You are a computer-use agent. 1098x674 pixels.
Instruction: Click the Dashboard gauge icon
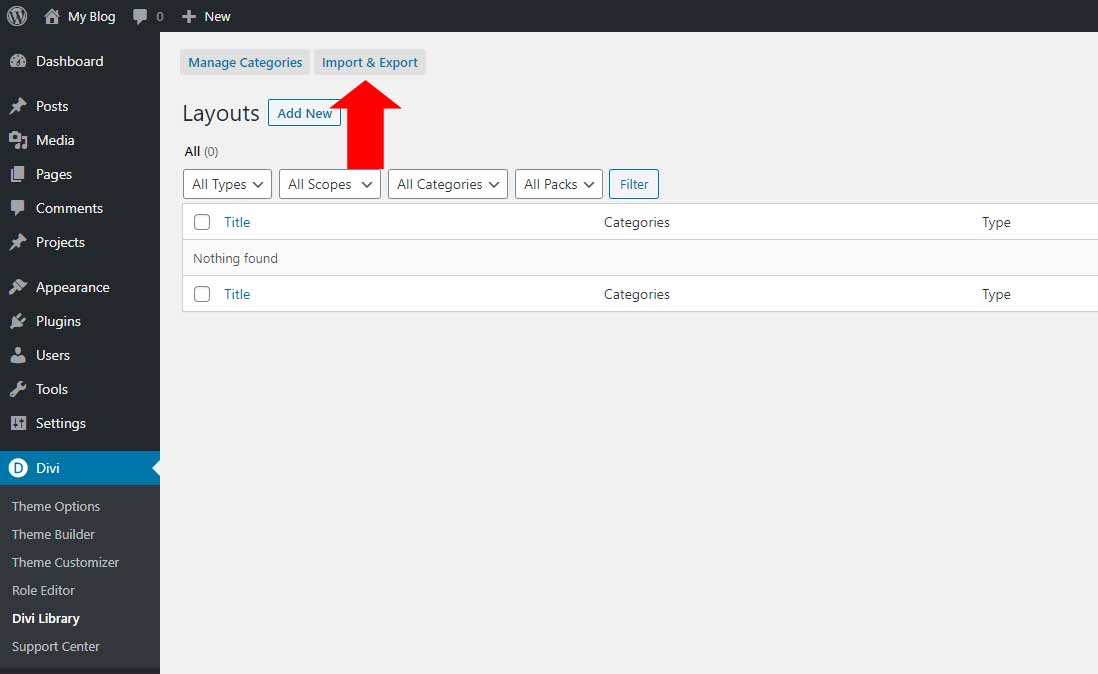pos(18,62)
